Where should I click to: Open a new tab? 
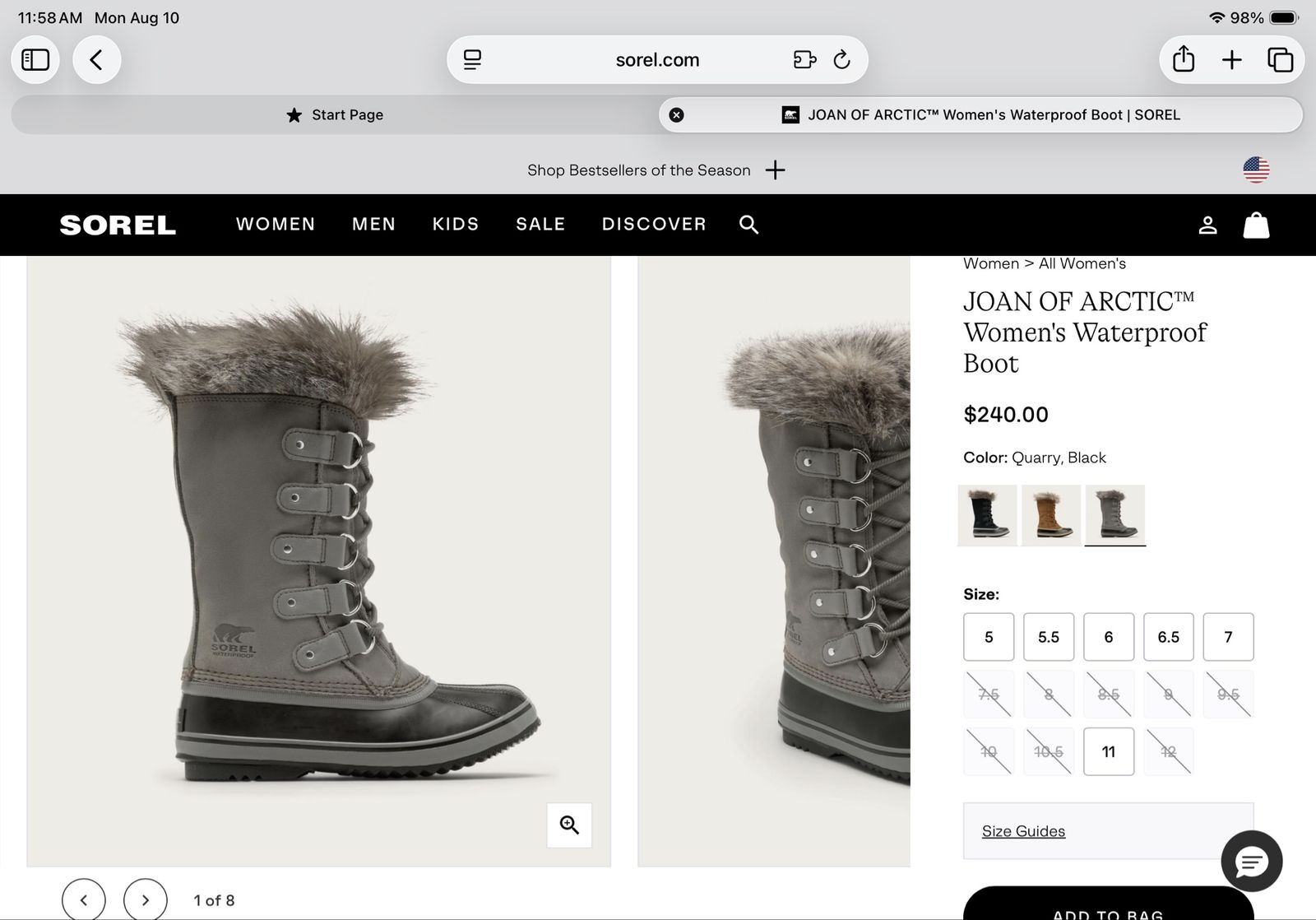pyautogui.click(x=1231, y=59)
